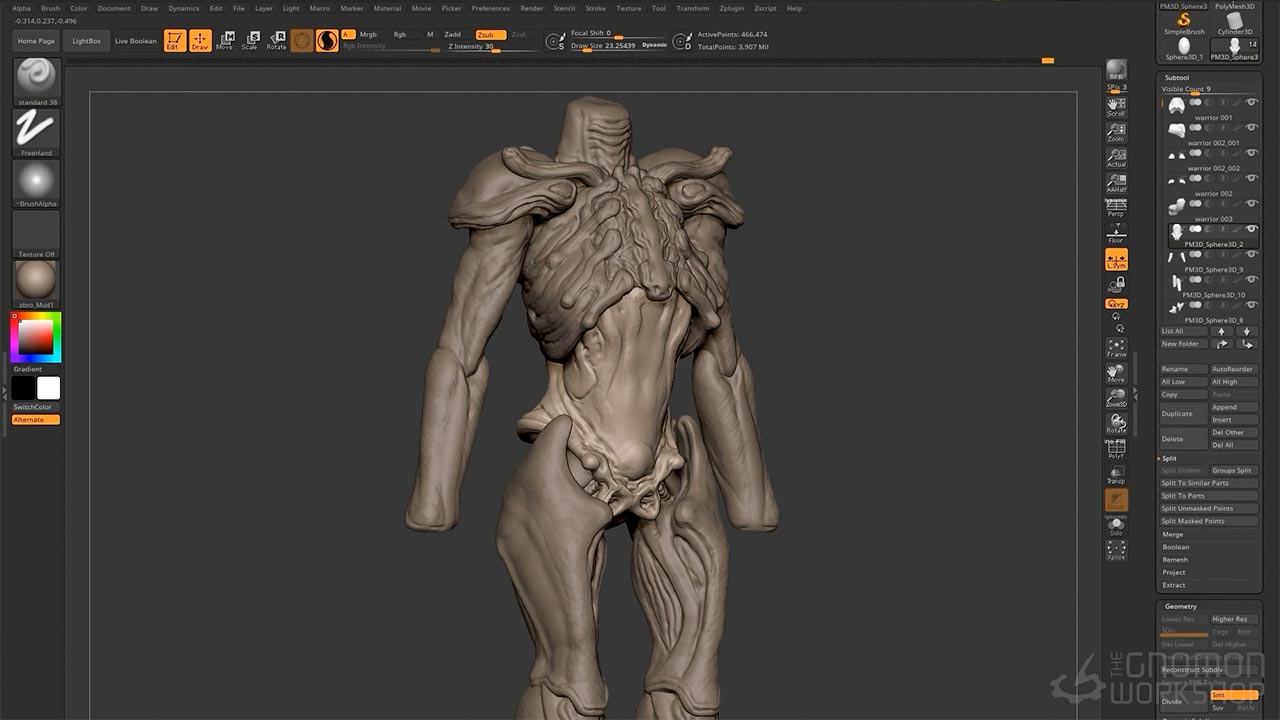This screenshot has height=720, width=1280.
Task: Click the white secondary color swatch
Action: (48, 389)
